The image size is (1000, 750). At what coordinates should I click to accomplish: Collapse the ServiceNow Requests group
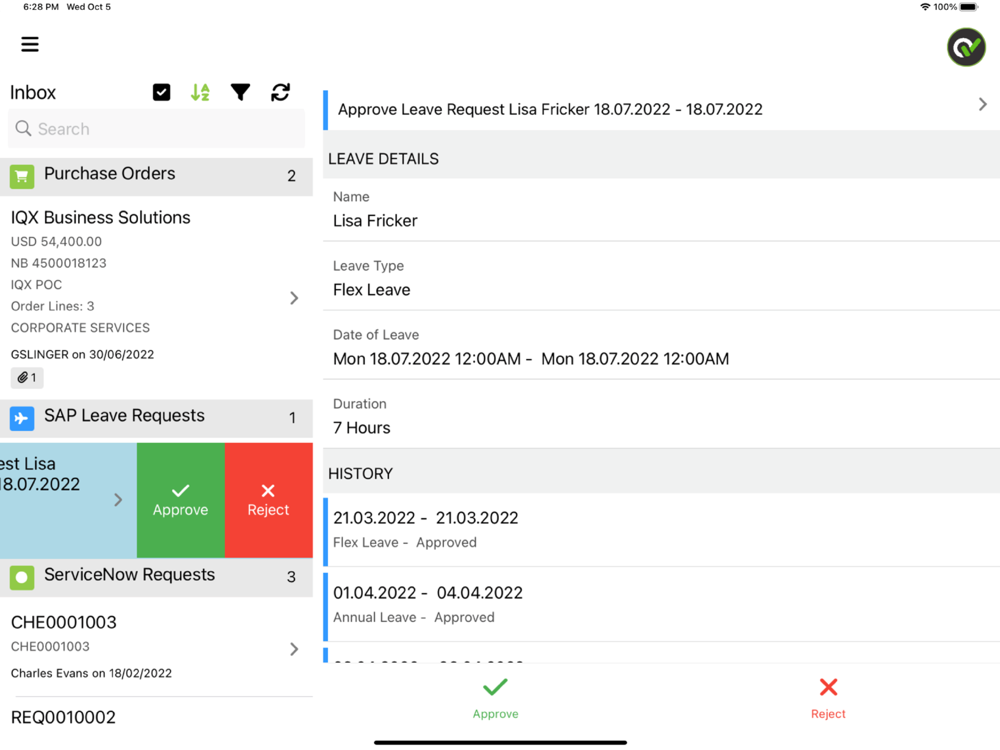(x=156, y=578)
